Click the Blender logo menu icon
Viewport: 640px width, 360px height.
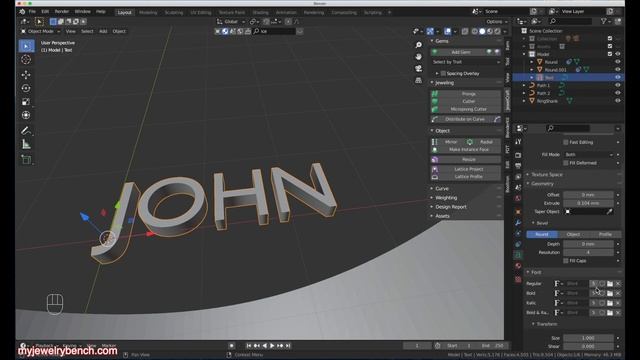(22, 12)
